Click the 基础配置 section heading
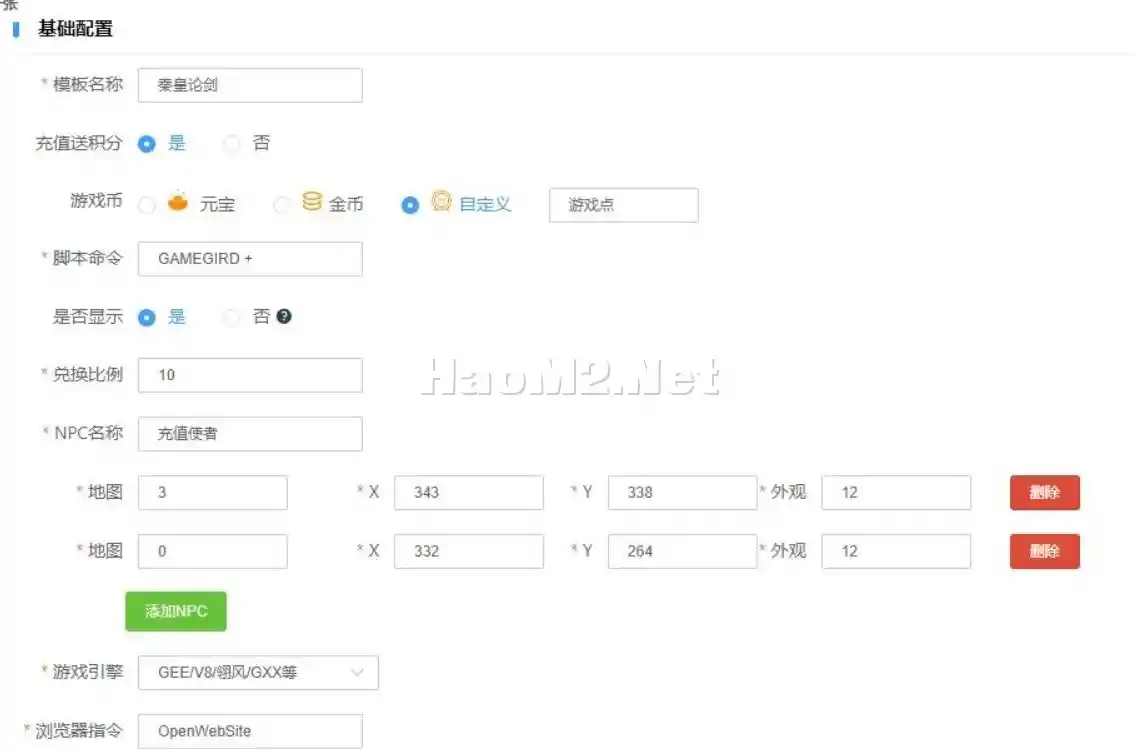 point(75,29)
